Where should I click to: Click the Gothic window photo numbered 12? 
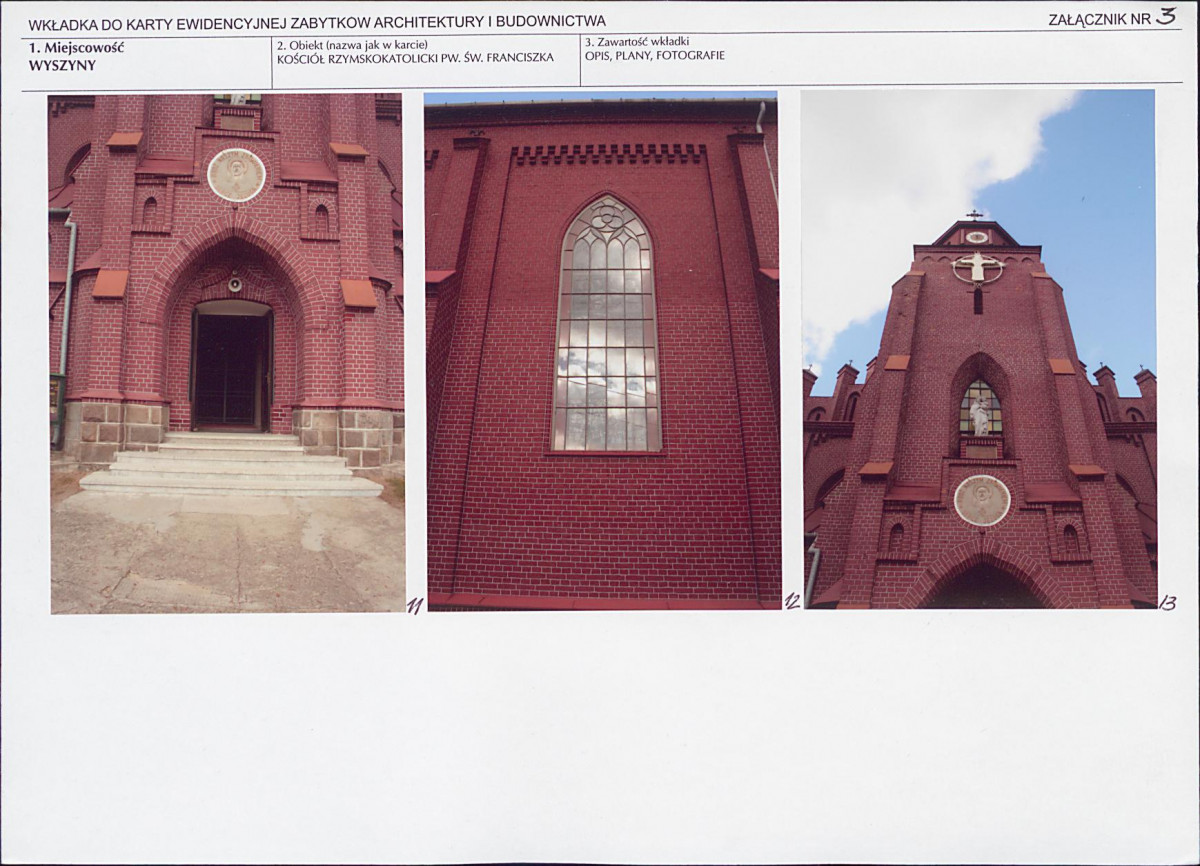click(x=603, y=350)
